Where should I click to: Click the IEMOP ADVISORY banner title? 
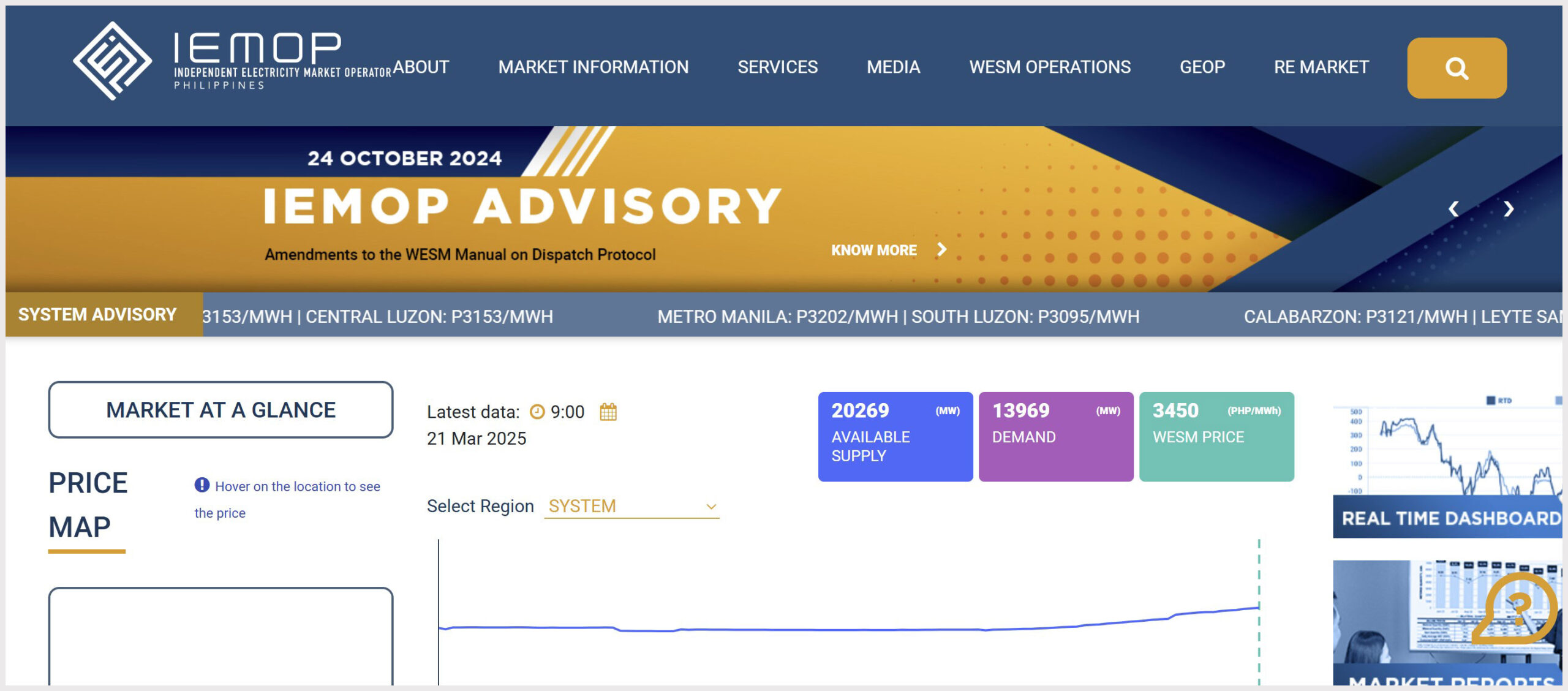point(522,206)
